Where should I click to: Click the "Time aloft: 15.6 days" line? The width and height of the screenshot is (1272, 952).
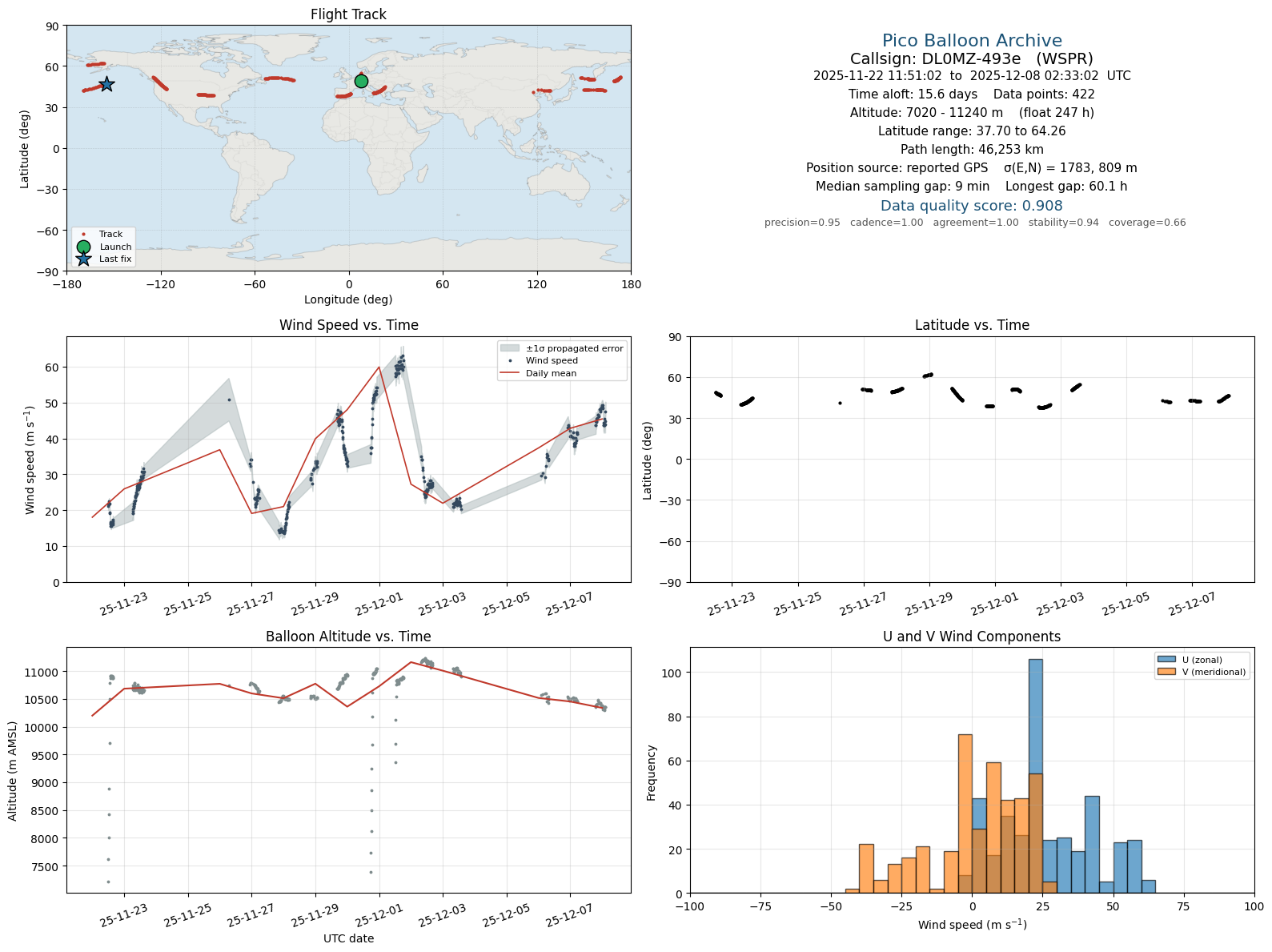pyautogui.click(x=972, y=94)
